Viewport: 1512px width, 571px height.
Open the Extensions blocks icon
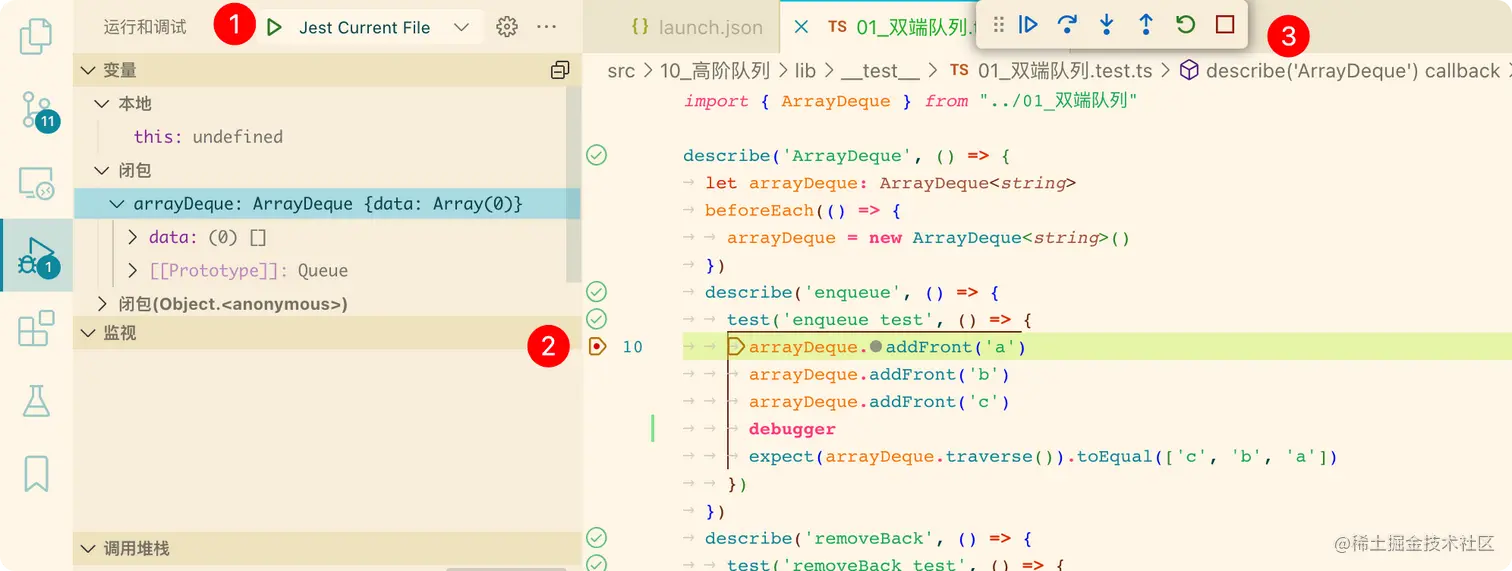click(x=36, y=329)
